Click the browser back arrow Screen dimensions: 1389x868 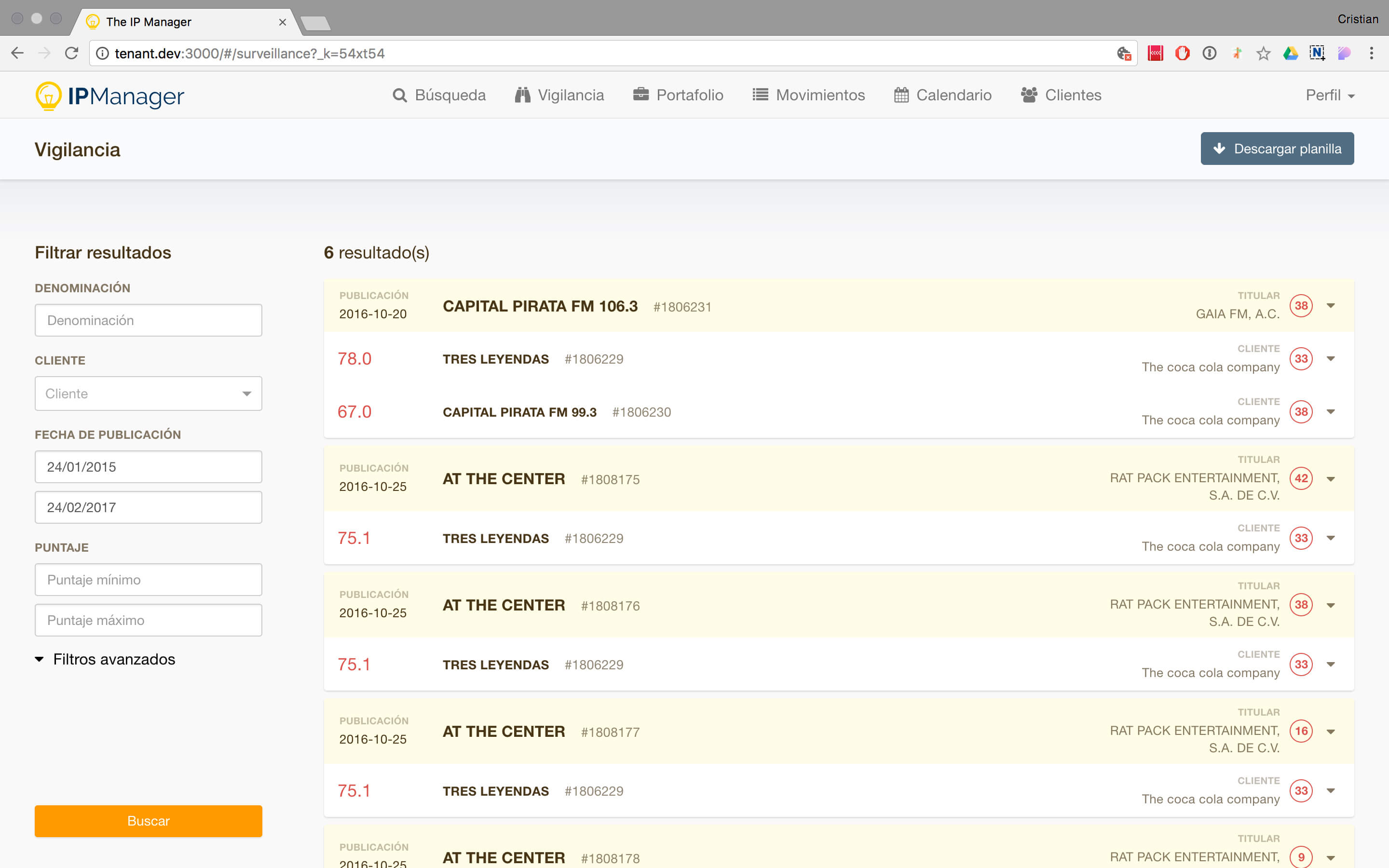[x=17, y=54]
